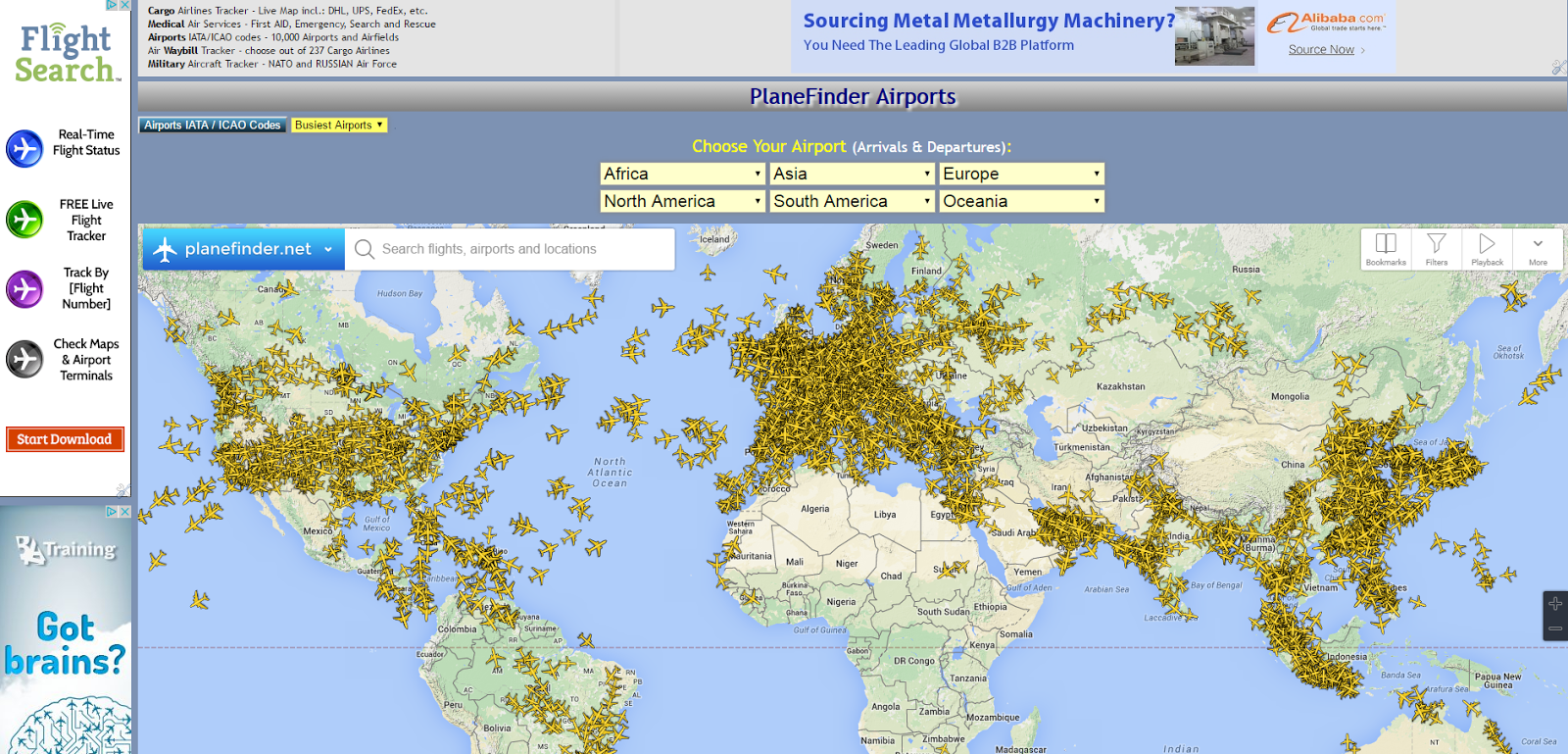Focus the Search flights, airports and locations field
1568x754 pixels.
pos(510,249)
